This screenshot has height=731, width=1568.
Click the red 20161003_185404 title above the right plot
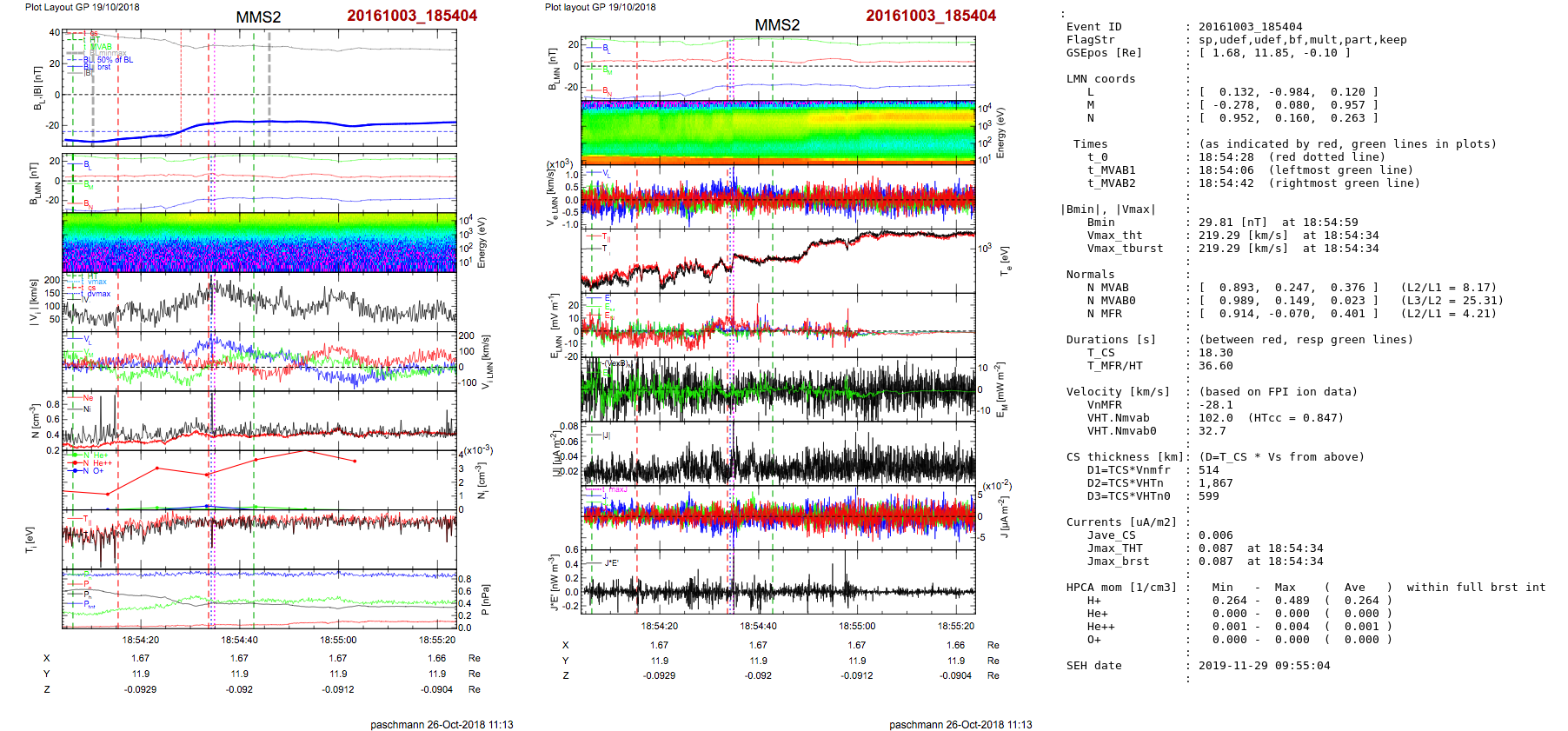click(x=930, y=16)
